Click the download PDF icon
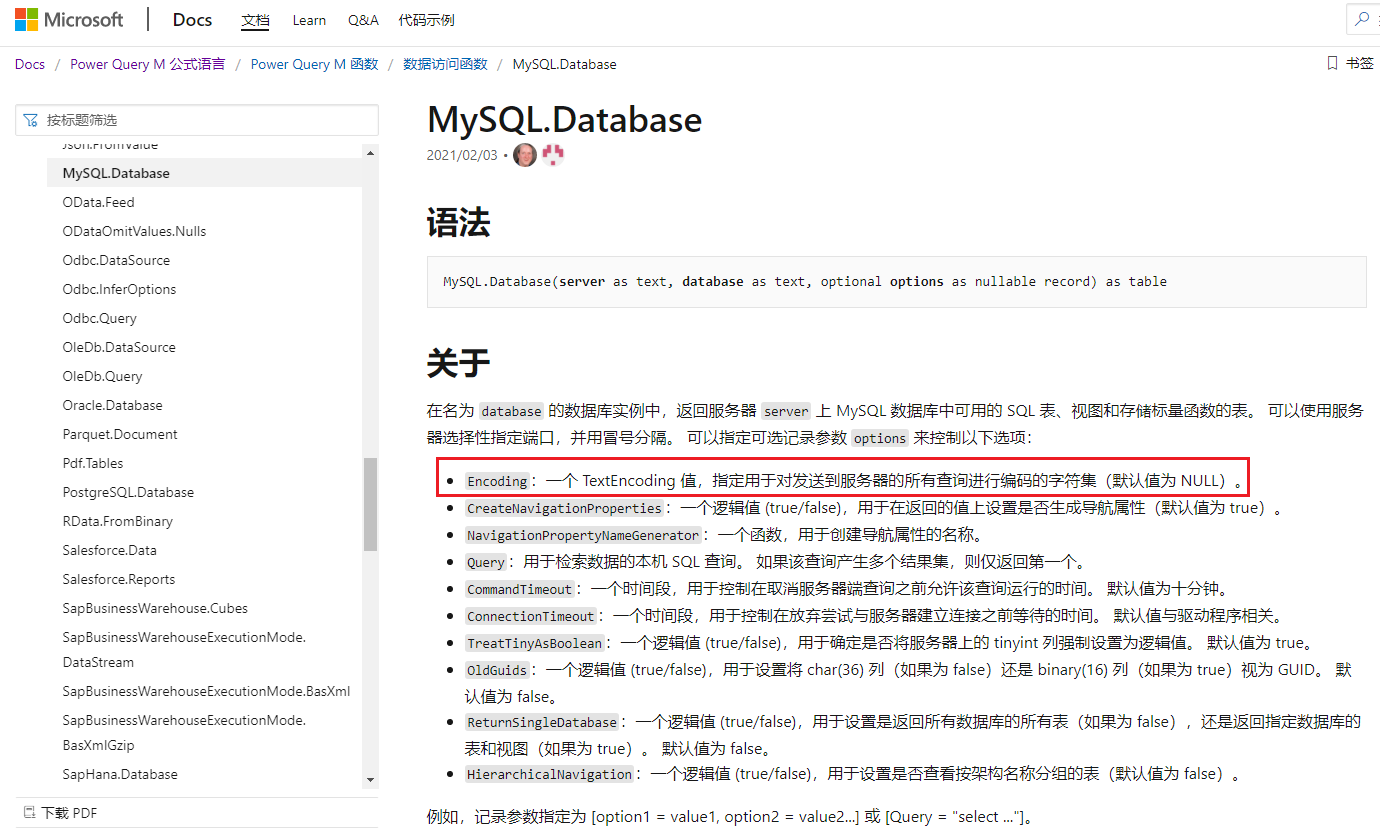 27,813
